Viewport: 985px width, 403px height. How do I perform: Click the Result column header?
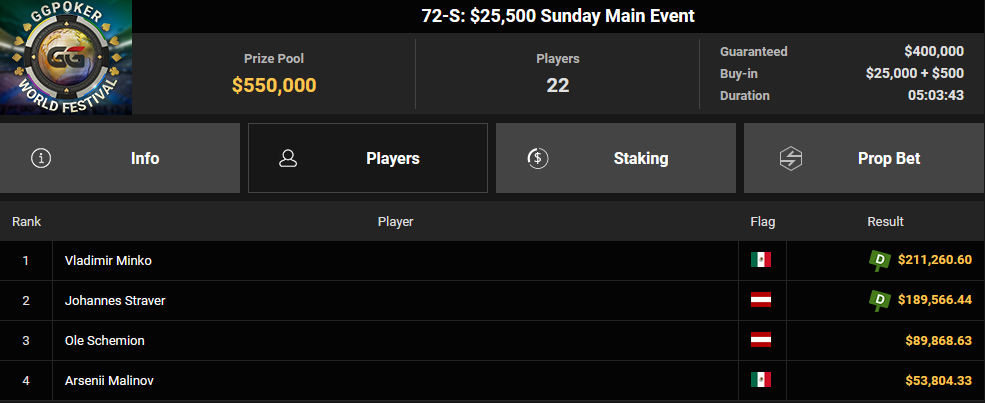[885, 222]
